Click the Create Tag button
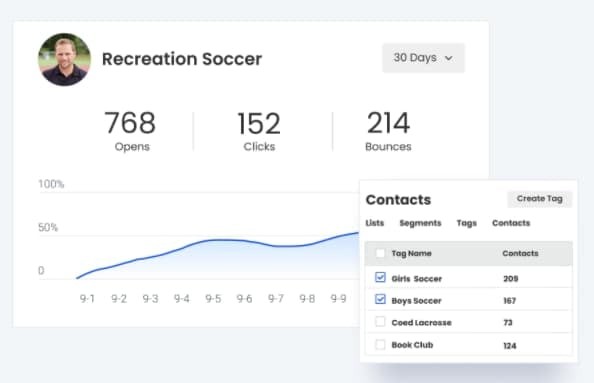Image resolution: width=594 pixels, height=383 pixels. (x=539, y=199)
